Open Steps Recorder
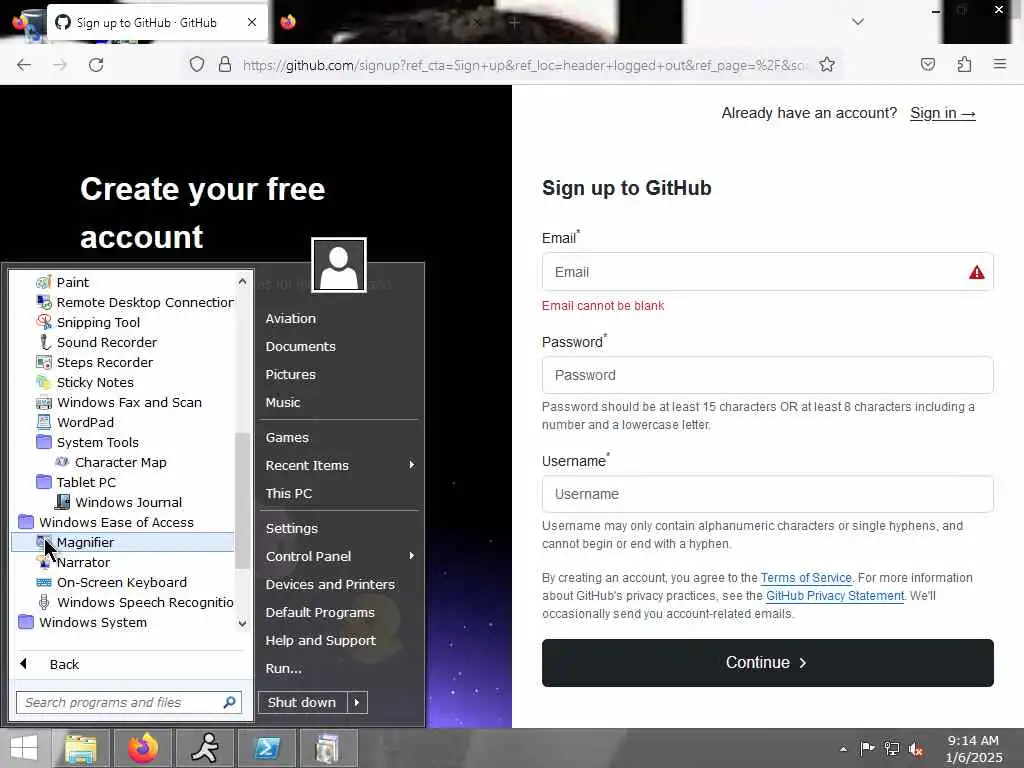 pyautogui.click(x=94, y=362)
